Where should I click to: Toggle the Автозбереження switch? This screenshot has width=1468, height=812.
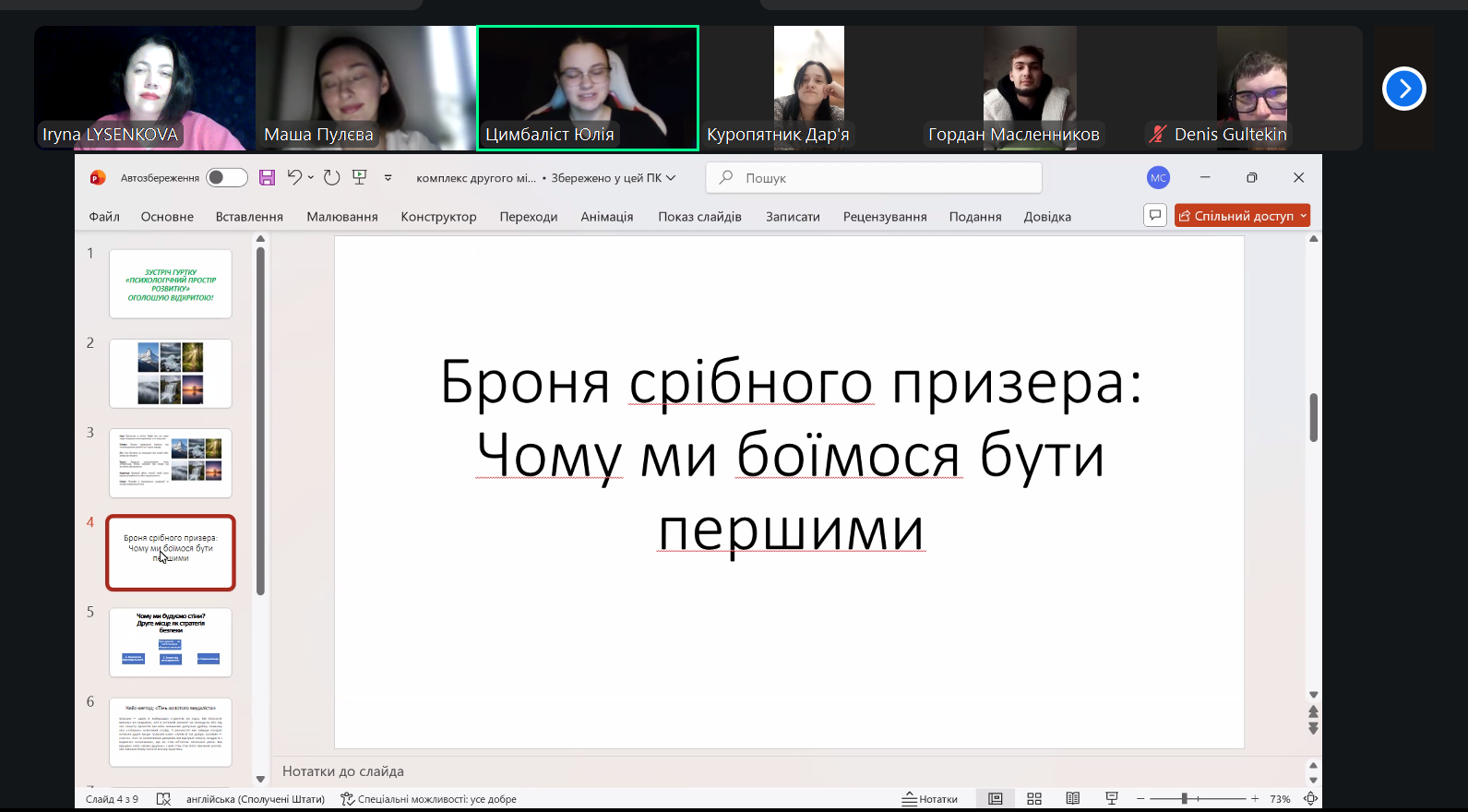click(226, 177)
